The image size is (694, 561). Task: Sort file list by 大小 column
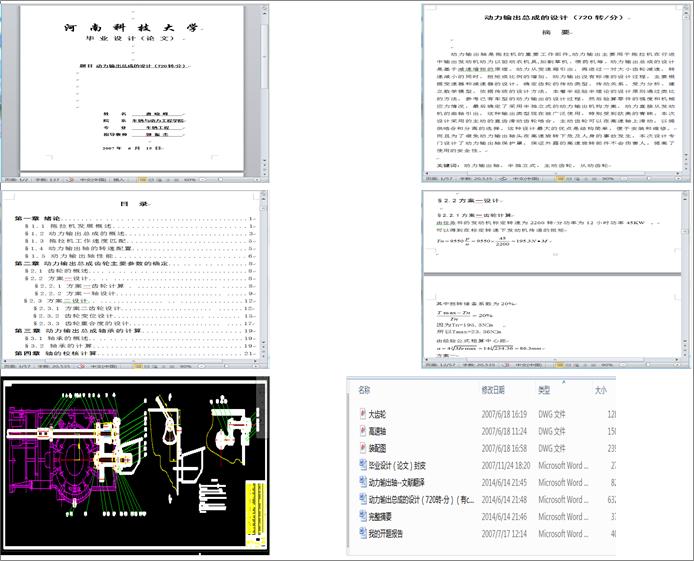tap(601, 390)
